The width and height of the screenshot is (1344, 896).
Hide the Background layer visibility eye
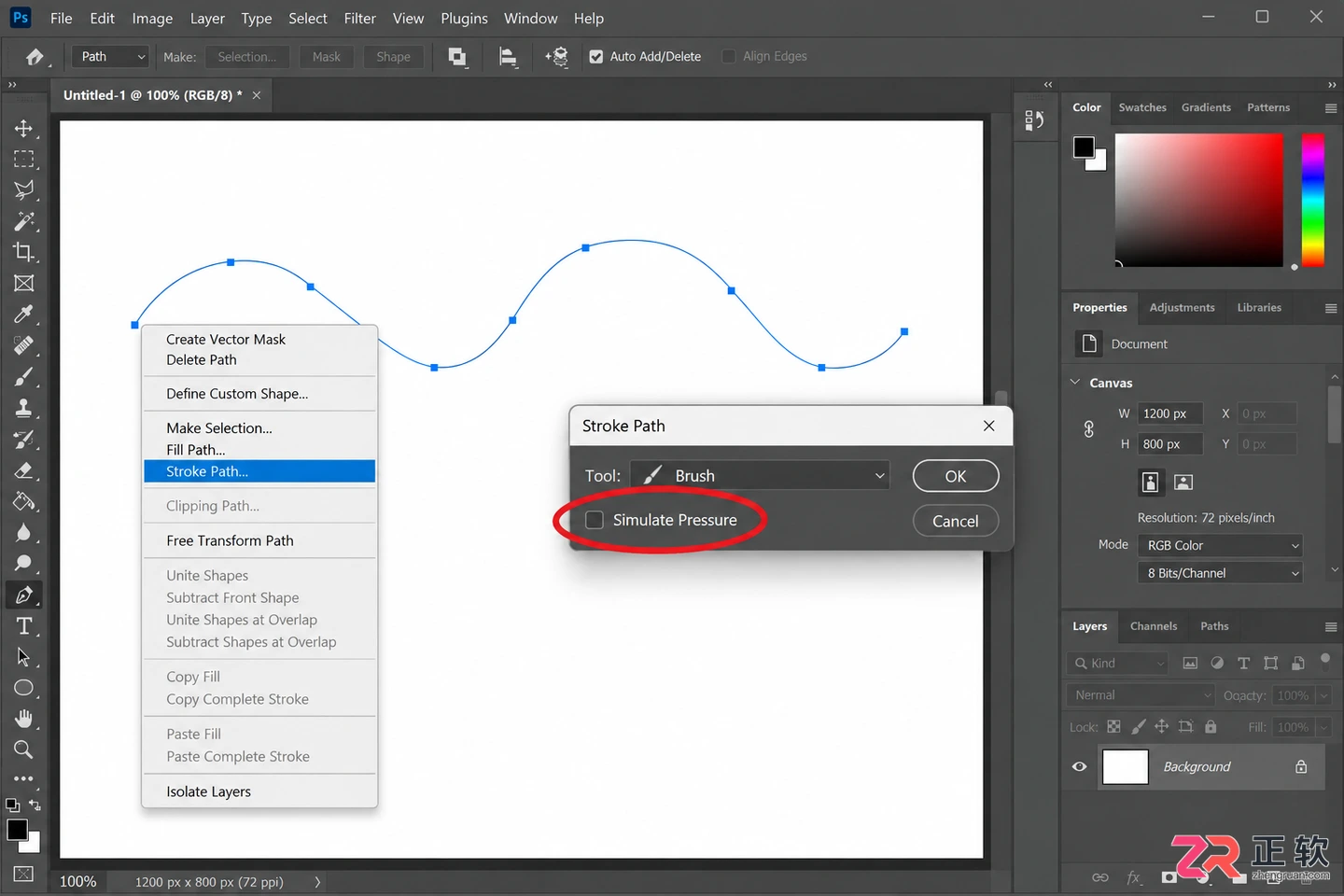point(1080,766)
